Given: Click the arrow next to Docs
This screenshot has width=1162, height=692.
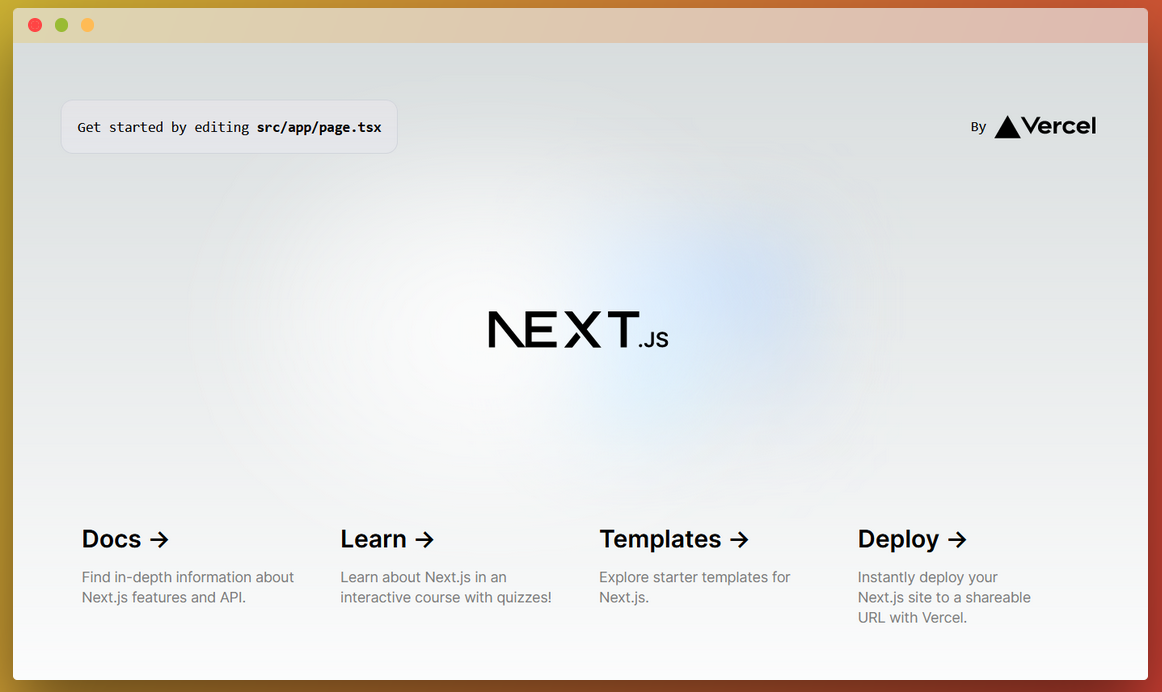Looking at the screenshot, I should (x=159, y=540).
